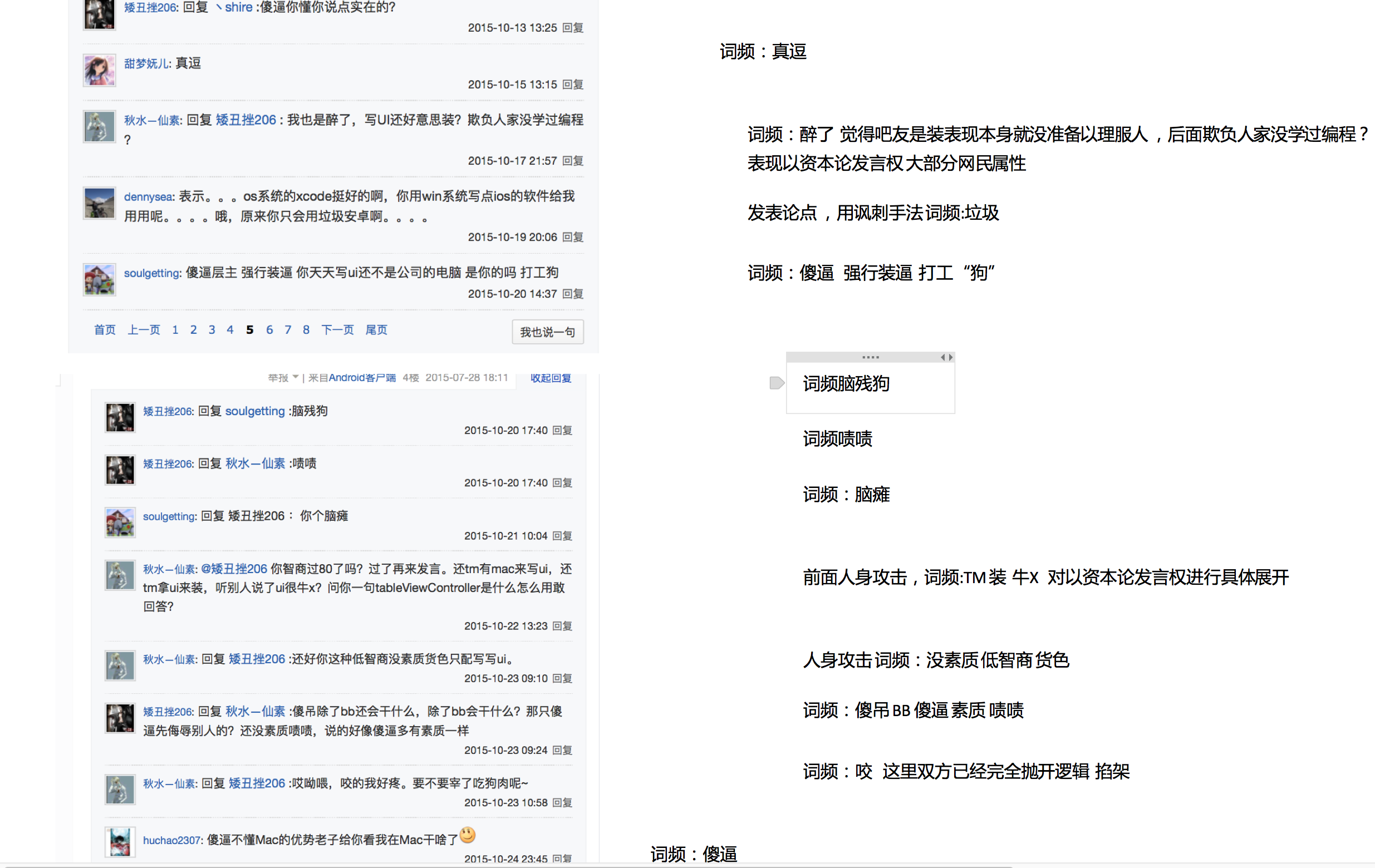Collapse replies with 收起回复 link

547,378
